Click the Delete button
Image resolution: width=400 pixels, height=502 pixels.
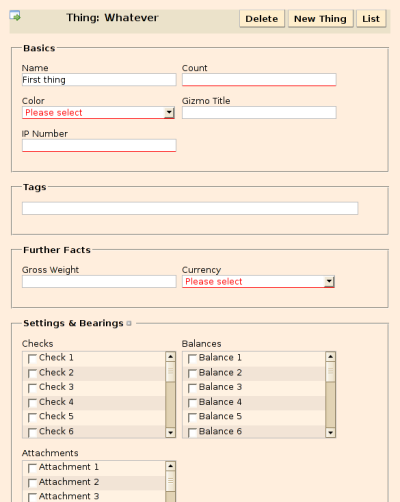[262, 19]
